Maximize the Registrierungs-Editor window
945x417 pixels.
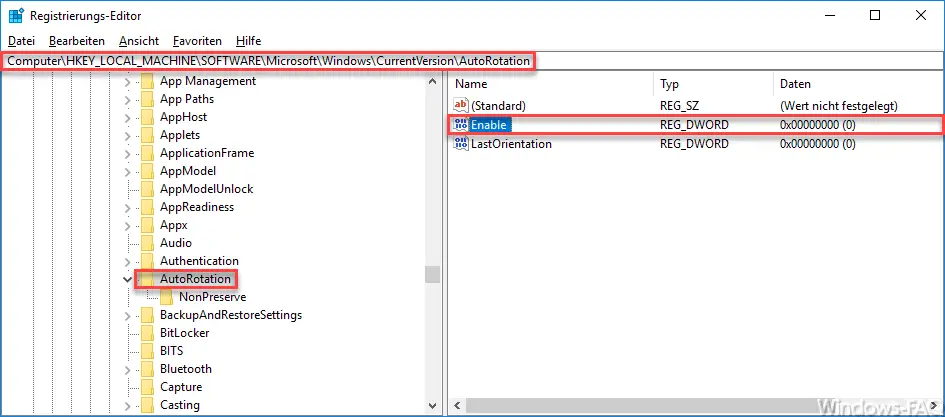click(875, 16)
